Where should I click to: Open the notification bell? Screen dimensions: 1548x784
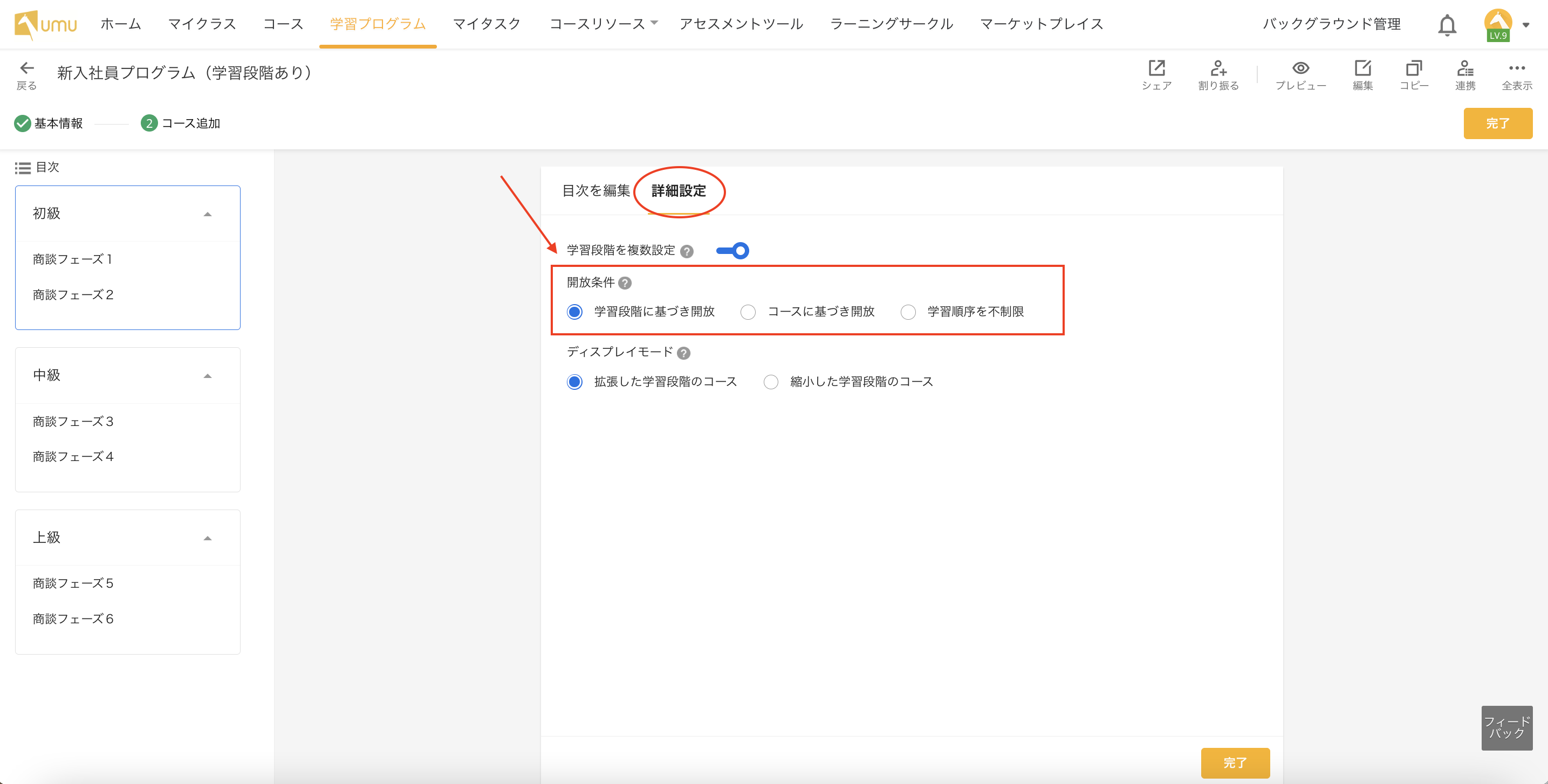click(1447, 25)
